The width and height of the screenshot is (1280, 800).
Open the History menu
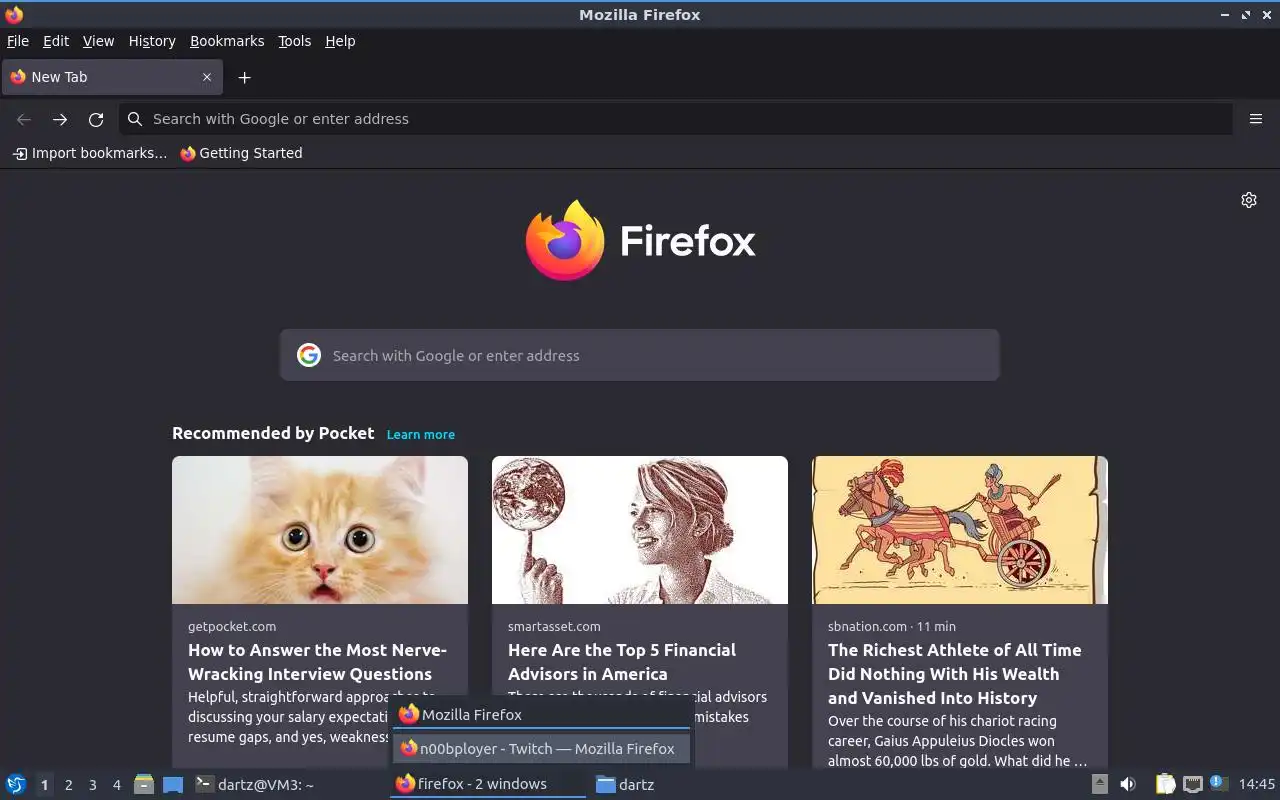click(x=152, y=41)
